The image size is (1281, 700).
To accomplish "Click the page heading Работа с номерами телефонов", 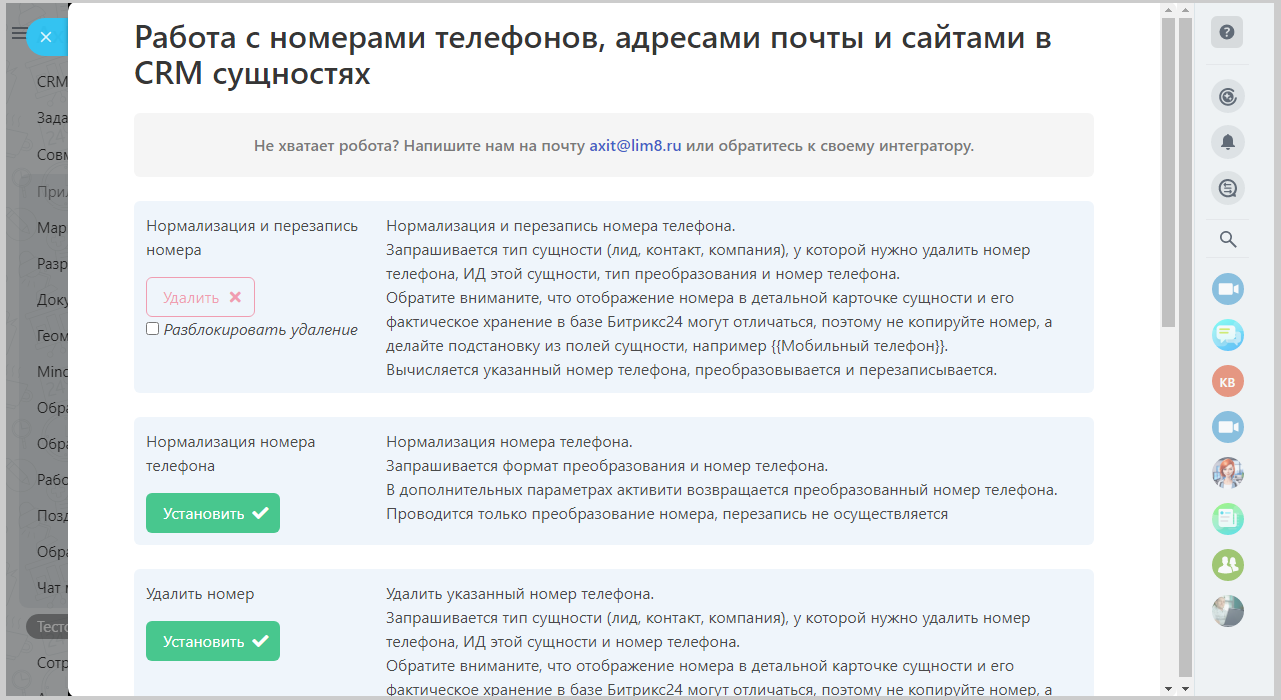I will 593,55.
